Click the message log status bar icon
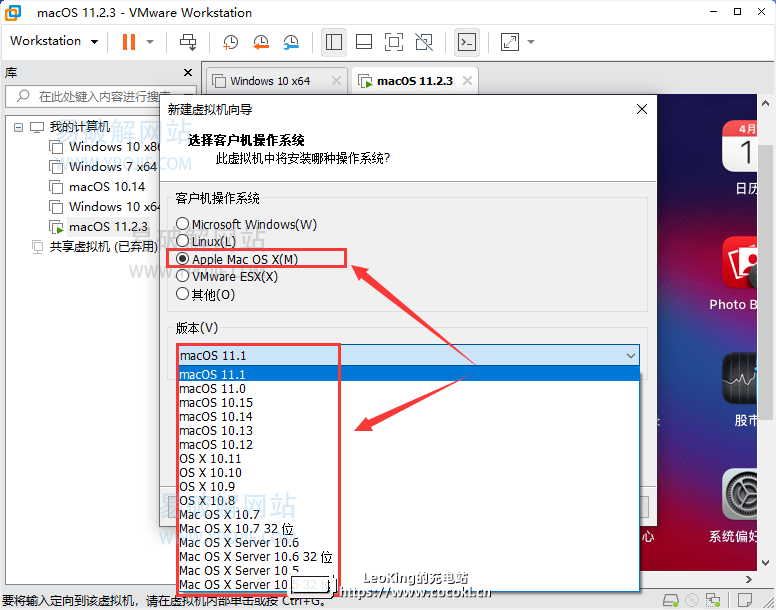The image size is (776, 610). (x=745, y=600)
